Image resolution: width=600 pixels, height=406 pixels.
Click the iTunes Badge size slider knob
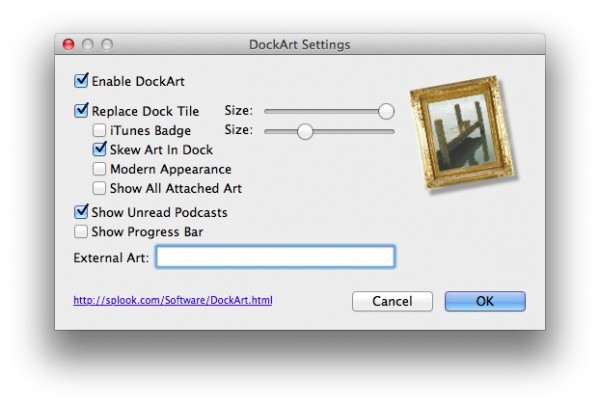pos(305,130)
